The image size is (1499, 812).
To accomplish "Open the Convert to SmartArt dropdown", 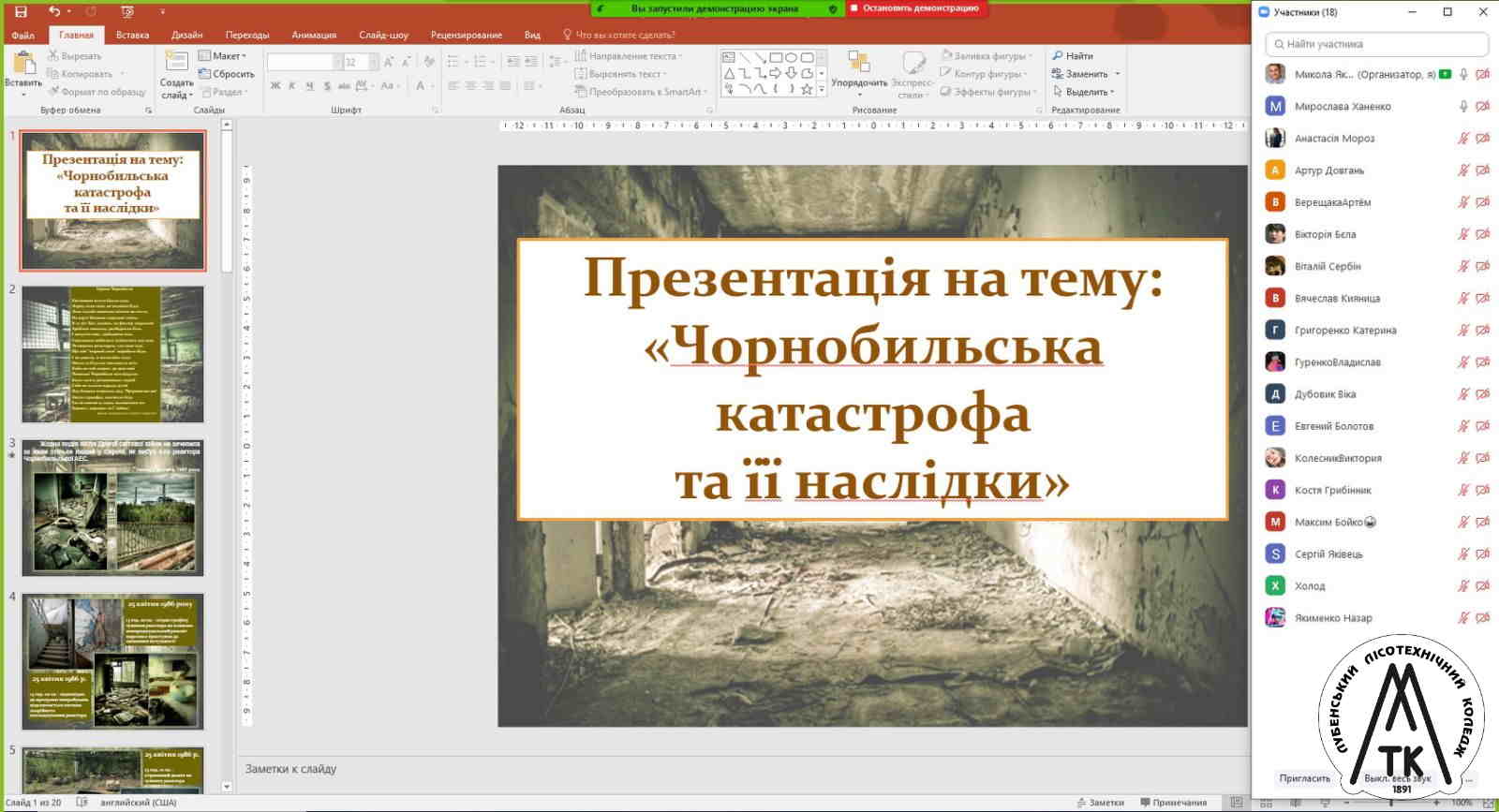I will tap(641, 92).
